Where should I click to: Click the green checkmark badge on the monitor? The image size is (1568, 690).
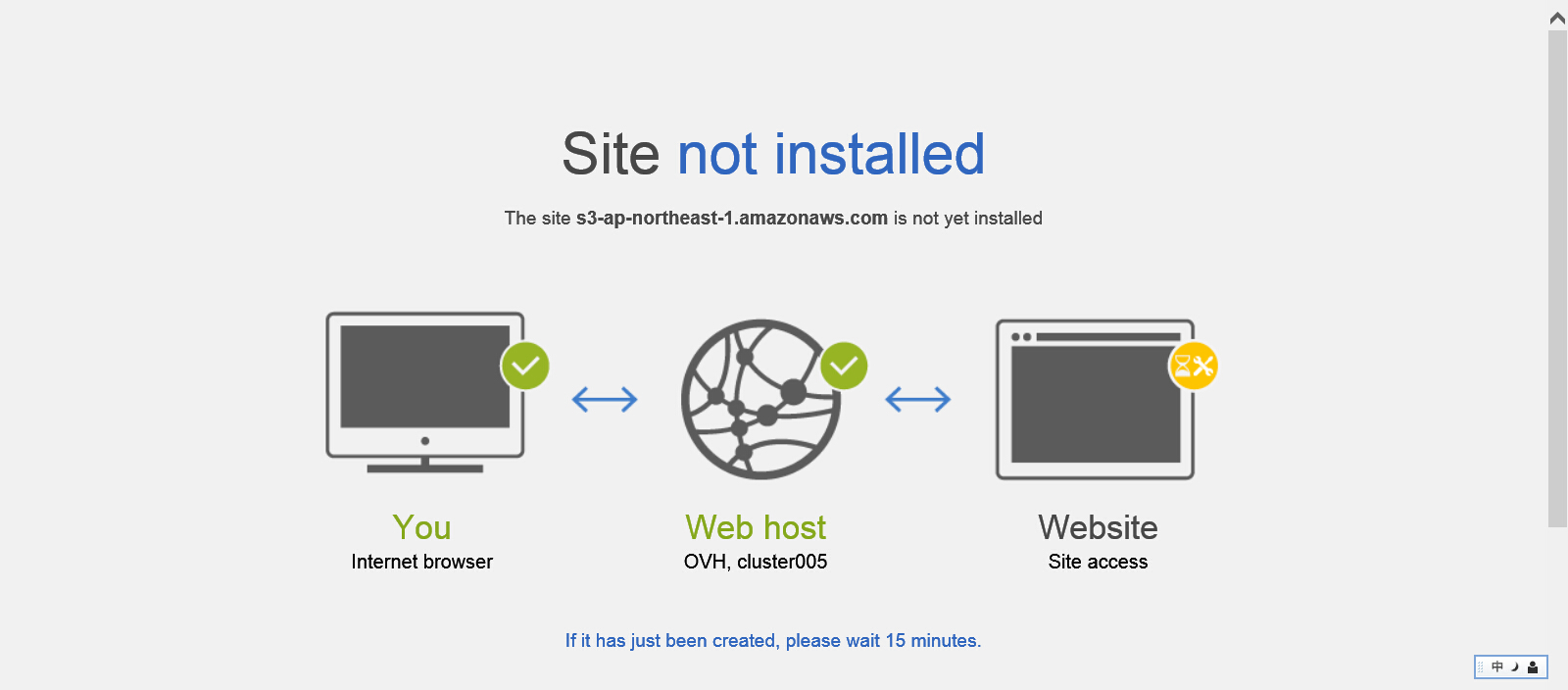click(525, 366)
